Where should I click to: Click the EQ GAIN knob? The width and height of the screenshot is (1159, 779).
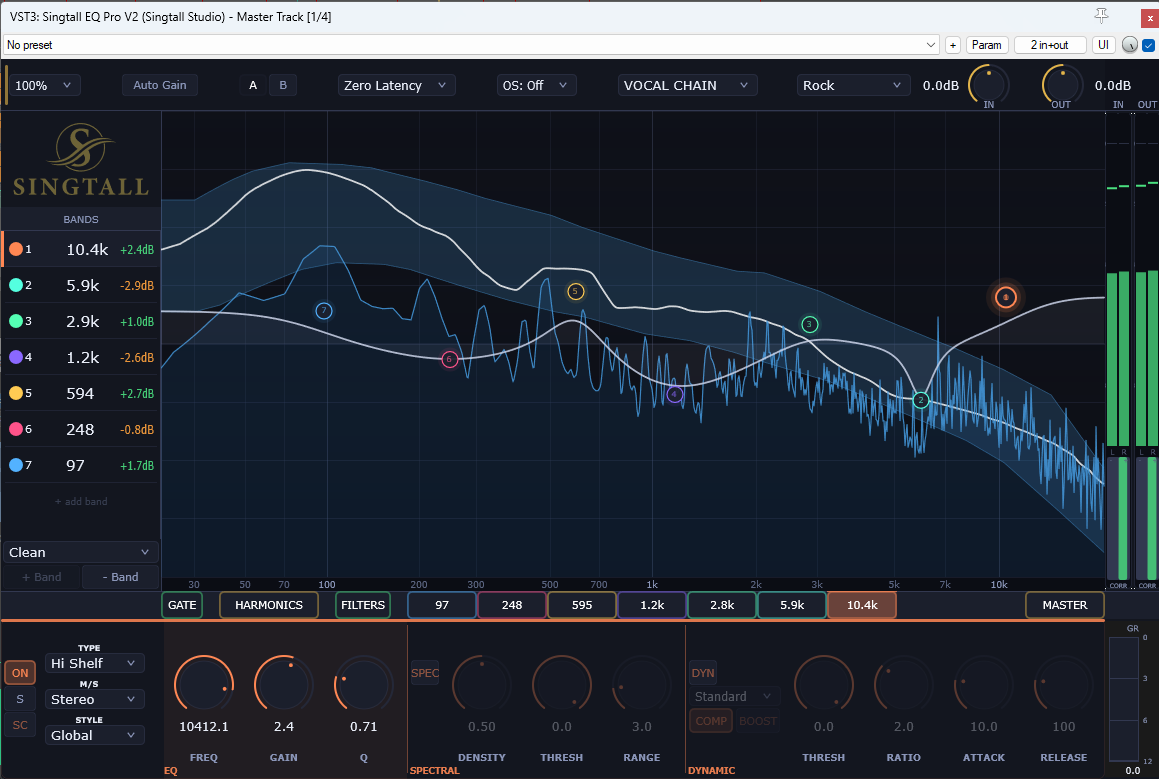(284, 685)
